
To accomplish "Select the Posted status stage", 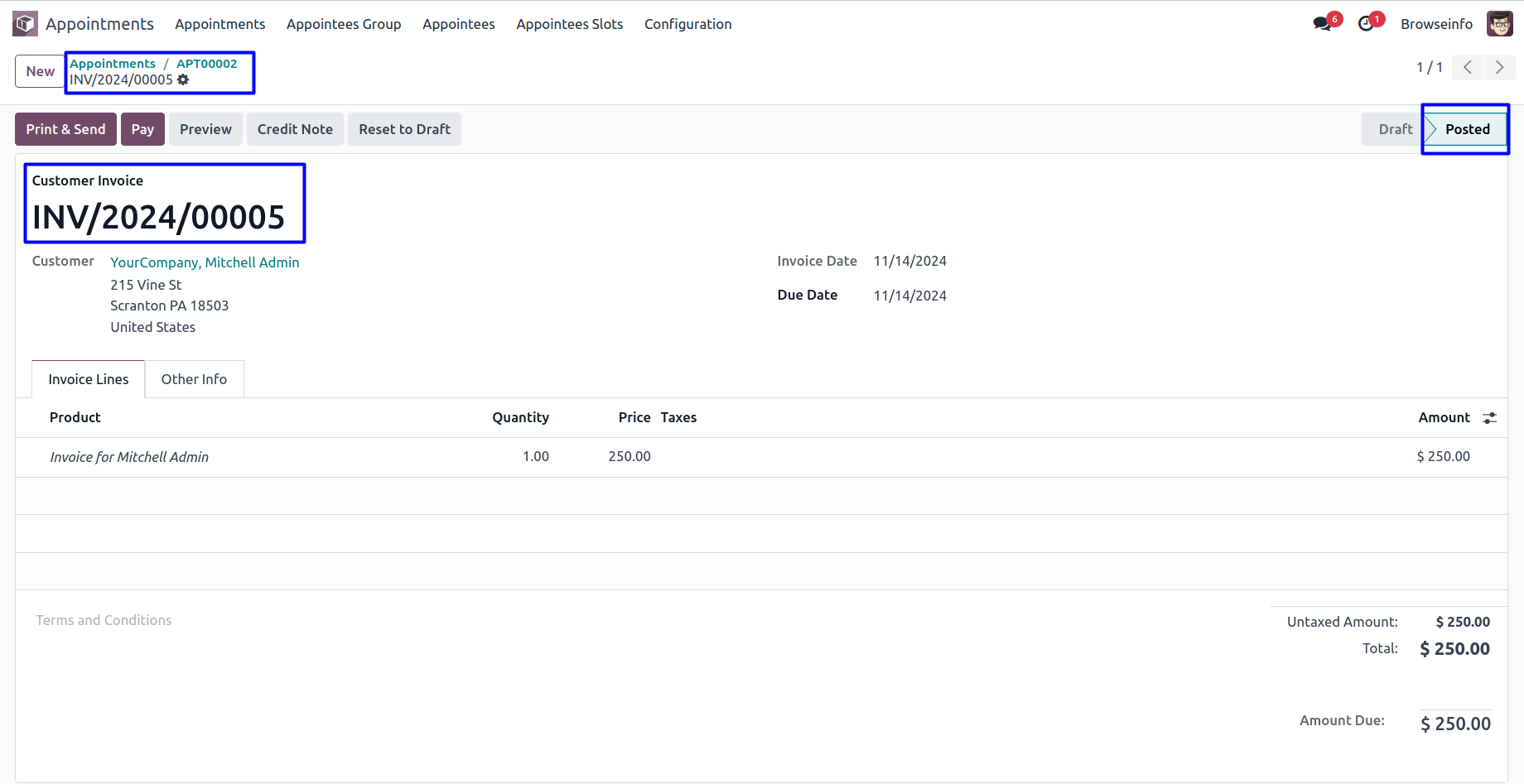I will 1467,129.
